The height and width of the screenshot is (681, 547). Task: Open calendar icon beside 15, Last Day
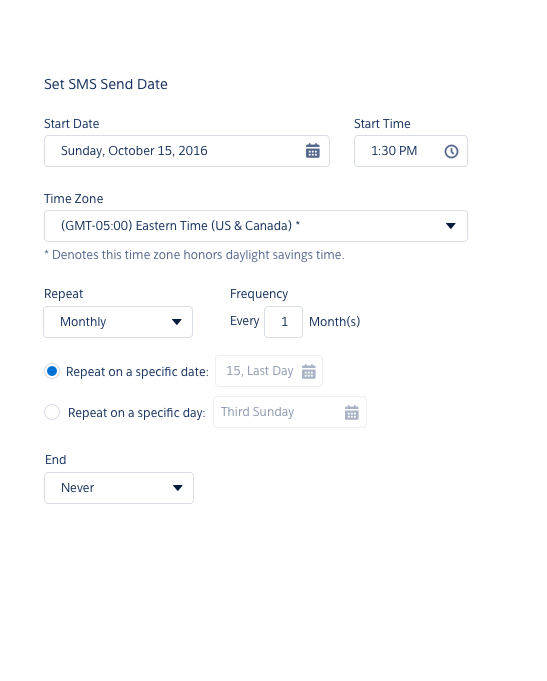(308, 371)
